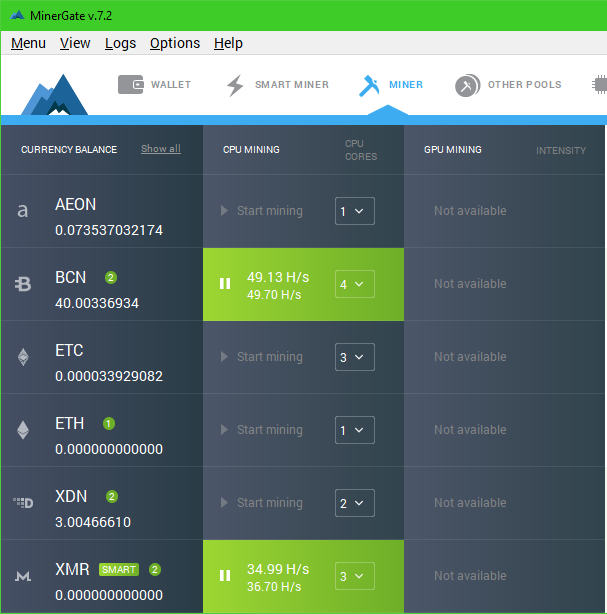This screenshot has height=614, width=607.
Task: Pause XMR mining
Action: [x=225, y=576]
